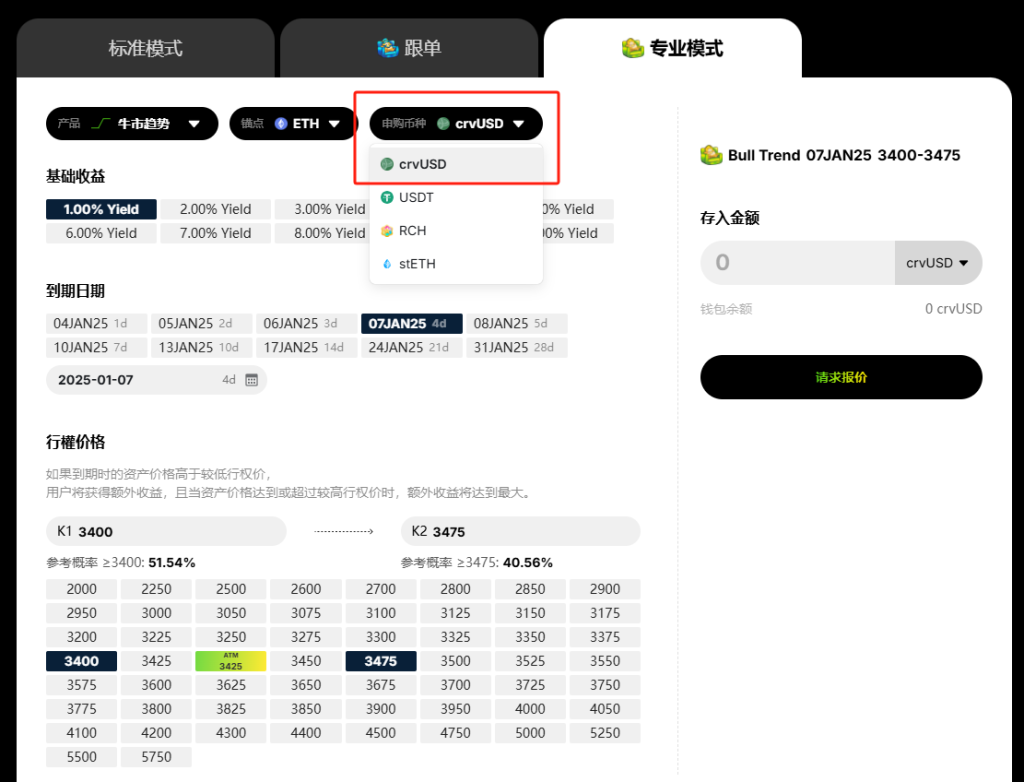The image size is (1024, 782).
Task: Select expiry 17JAN25 14d
Action: (x=306, y=348)
